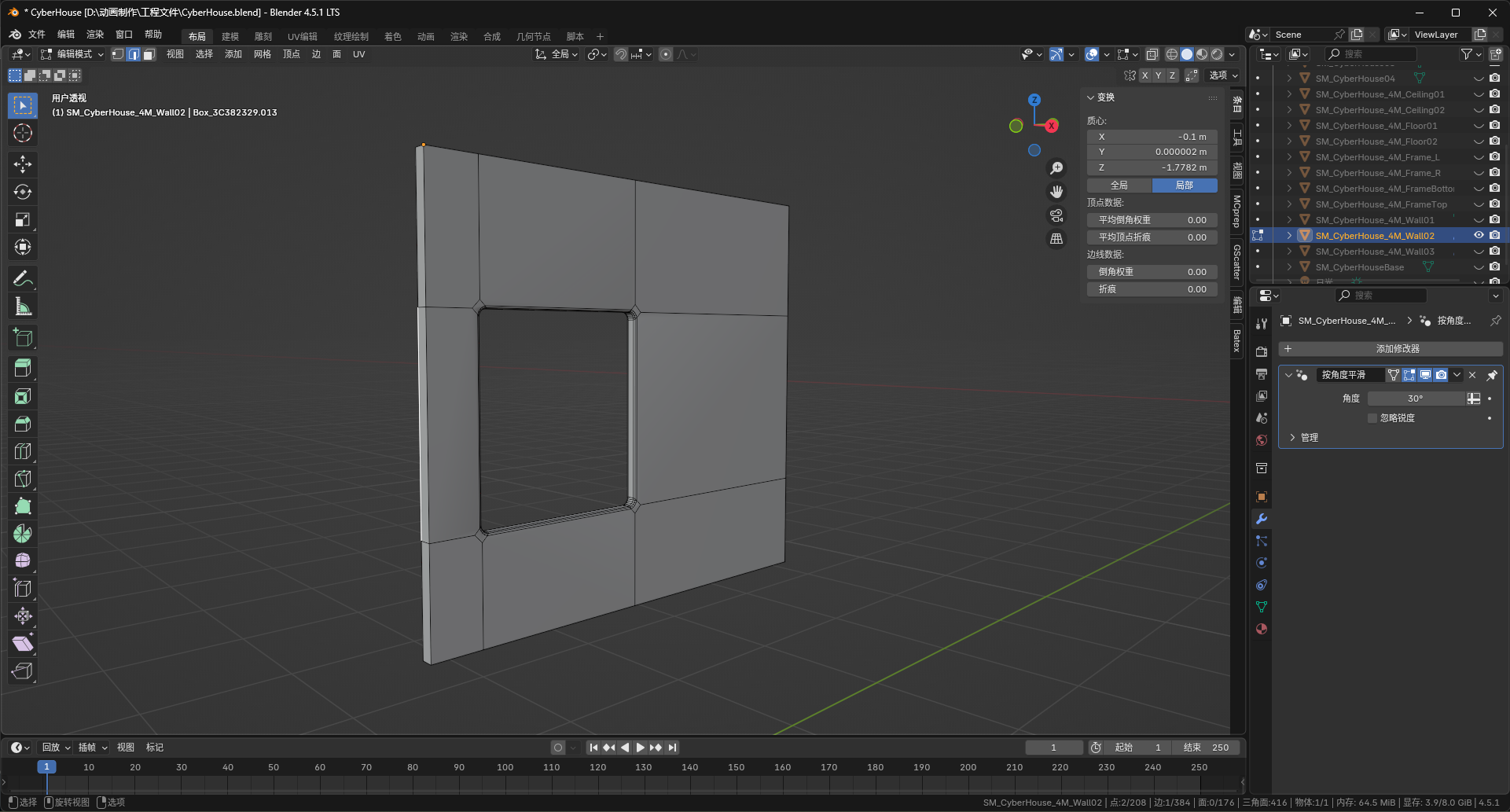
Task: Open the File menu
Action: (x=37, y=35)
